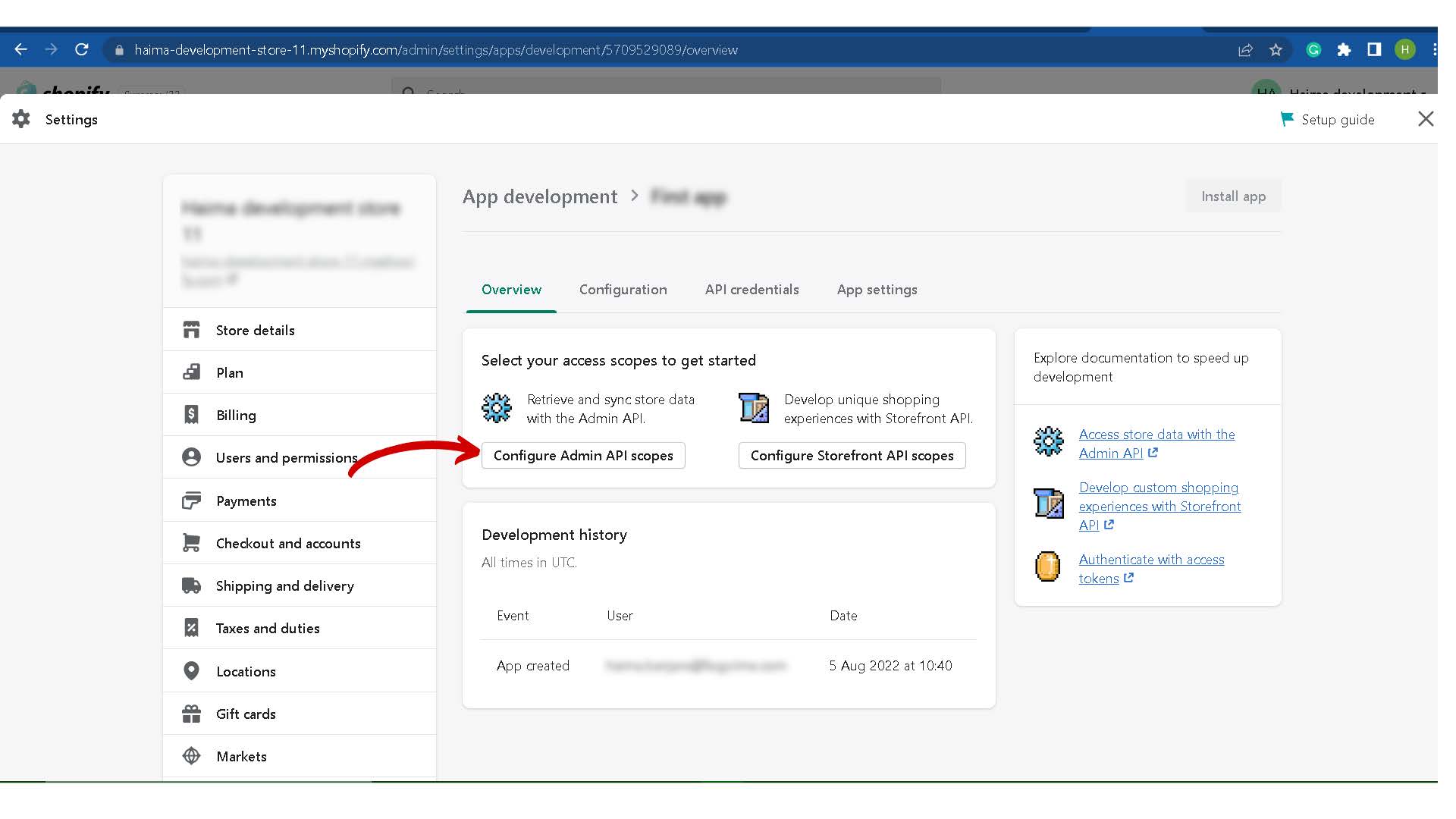The image size is (1456, 819).
Task: Open the API credentials tab
Action: pyautogui.click(x=752, y=290)
